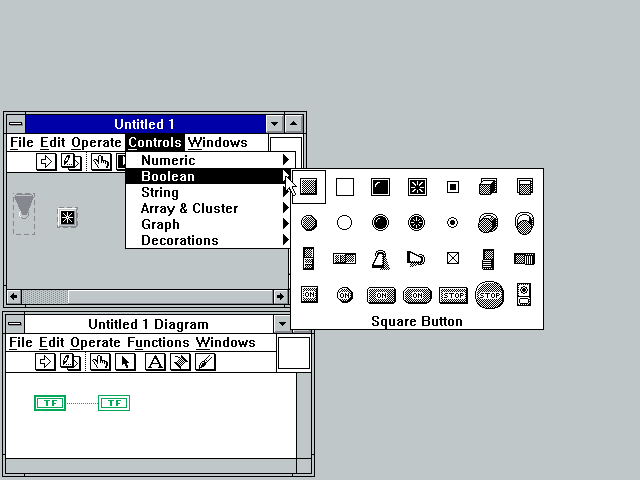Viewport: 640px width, 480px height.
Task: Choose the round white LED control
Action: tap(345, 222)
